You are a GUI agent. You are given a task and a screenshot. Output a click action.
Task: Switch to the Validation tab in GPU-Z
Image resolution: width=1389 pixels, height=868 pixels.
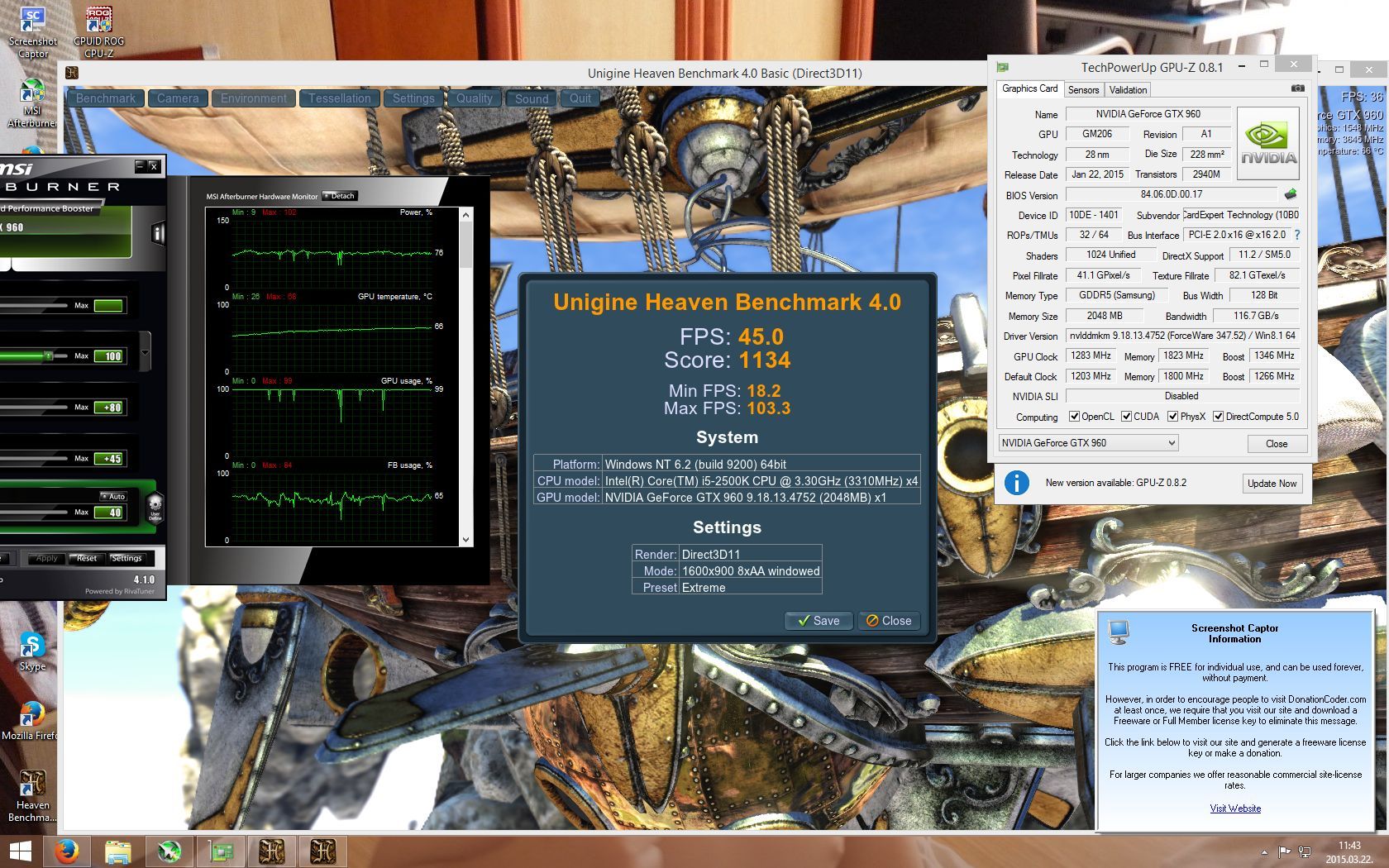[1128, 89]
